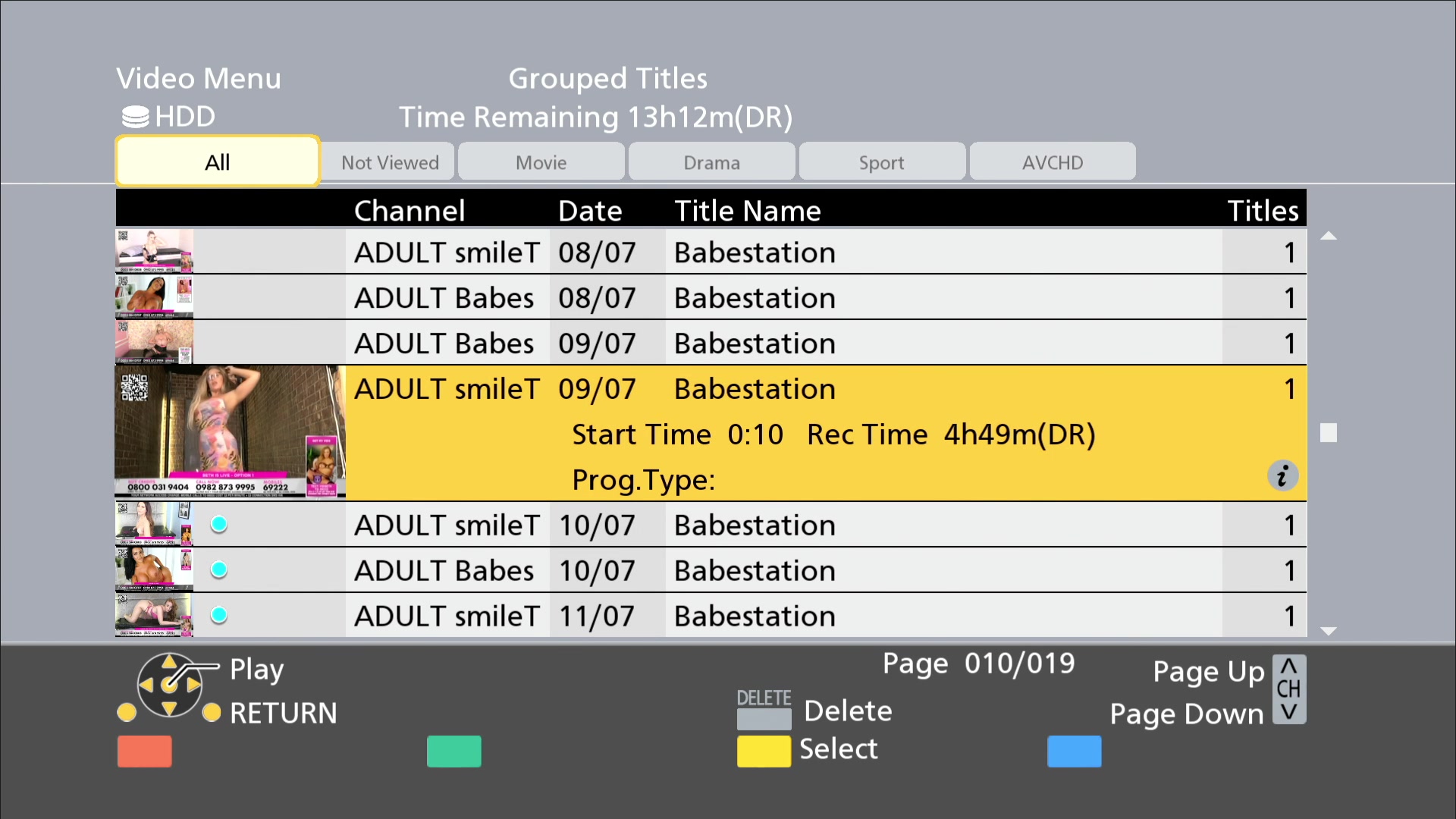Click the thumbnail of ADULT Babes 10/07 recording

coord(154,570)
